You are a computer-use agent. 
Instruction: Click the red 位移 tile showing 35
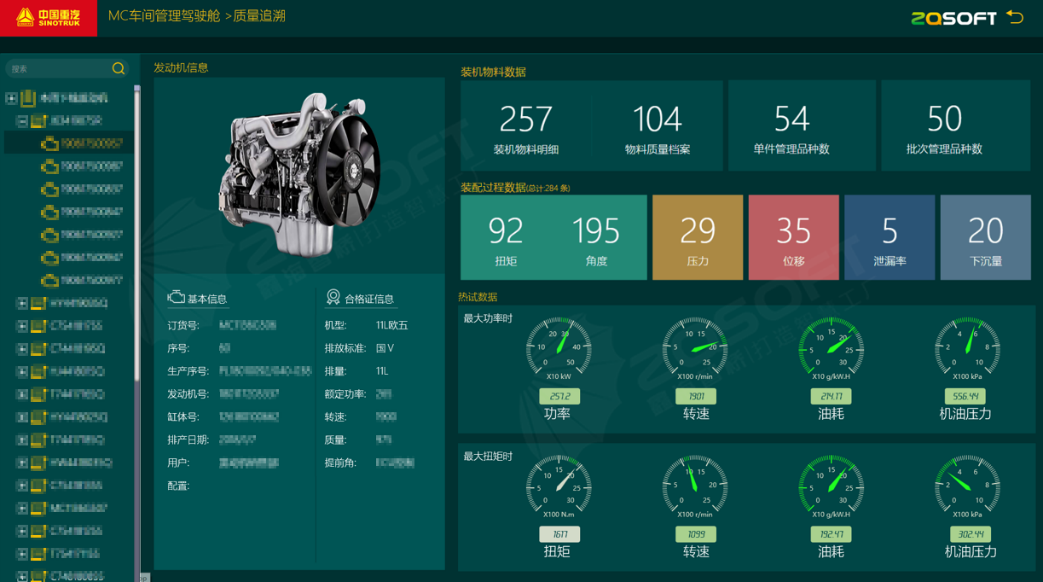pyautogui.click(x=793, y=237)
